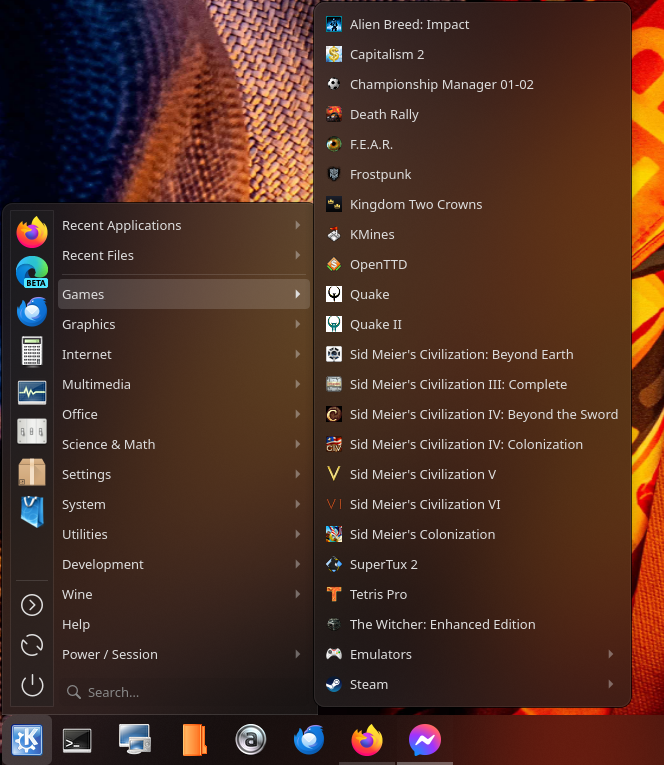Image resolution: width=664 pixels, height=765 pixels.
Task: Launch Firefox from the favorites sidebar
Action: click(32, 233)
